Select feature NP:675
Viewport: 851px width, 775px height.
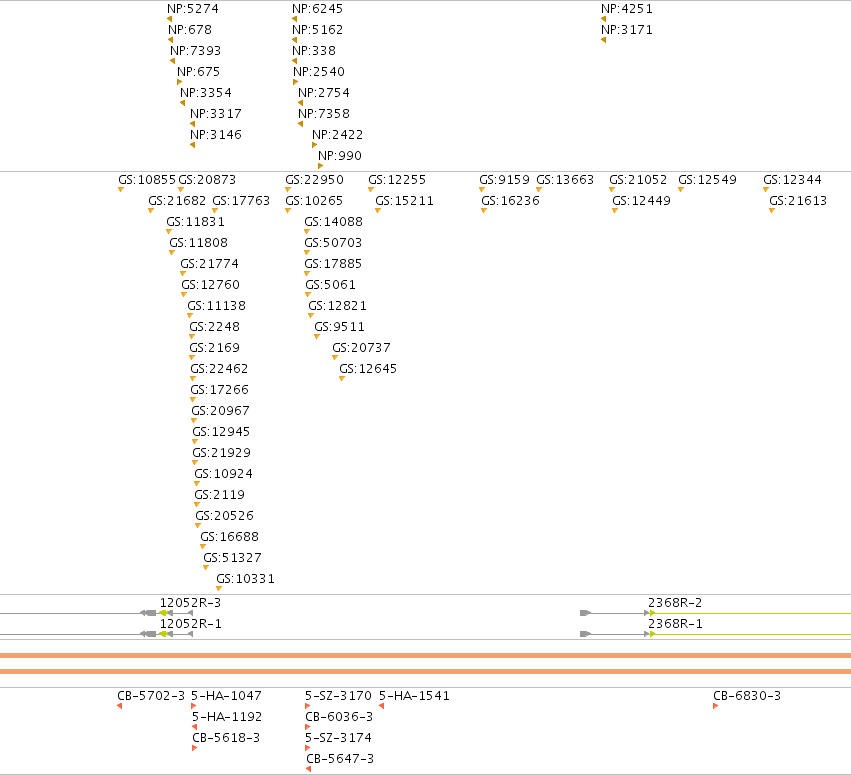(x=199, y=72)
